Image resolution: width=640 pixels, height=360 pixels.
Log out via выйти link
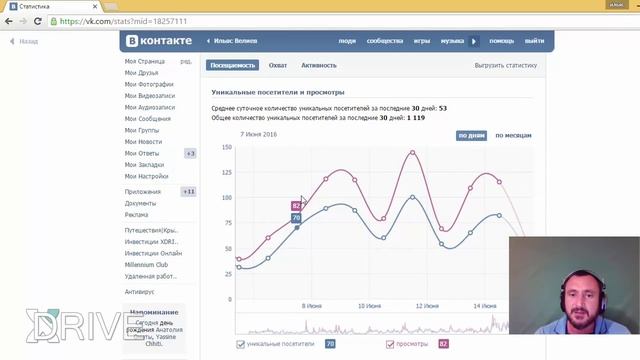click(x=534, y=41)
